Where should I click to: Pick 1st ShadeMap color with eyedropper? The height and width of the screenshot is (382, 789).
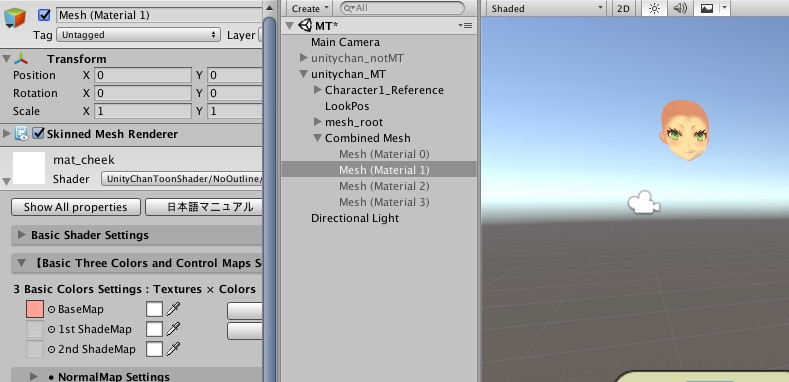(x=173, y=329)
